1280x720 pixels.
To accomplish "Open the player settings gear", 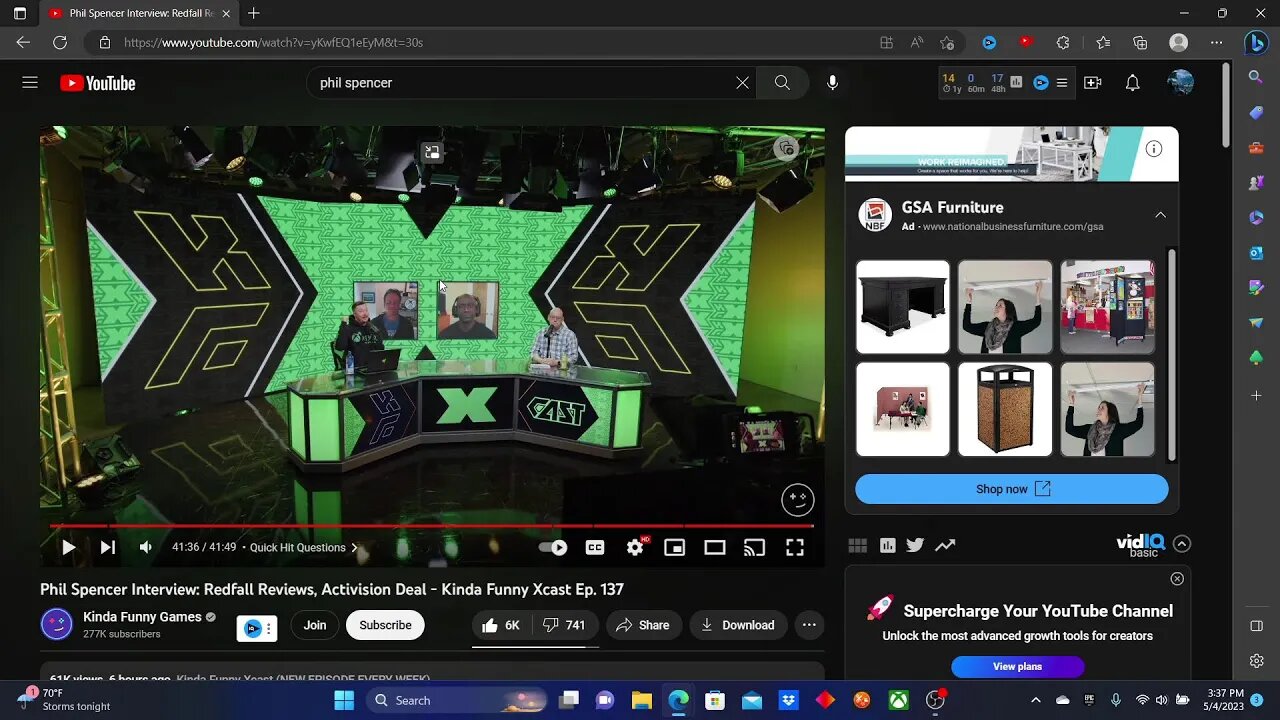I will click(x=635, y=547).
